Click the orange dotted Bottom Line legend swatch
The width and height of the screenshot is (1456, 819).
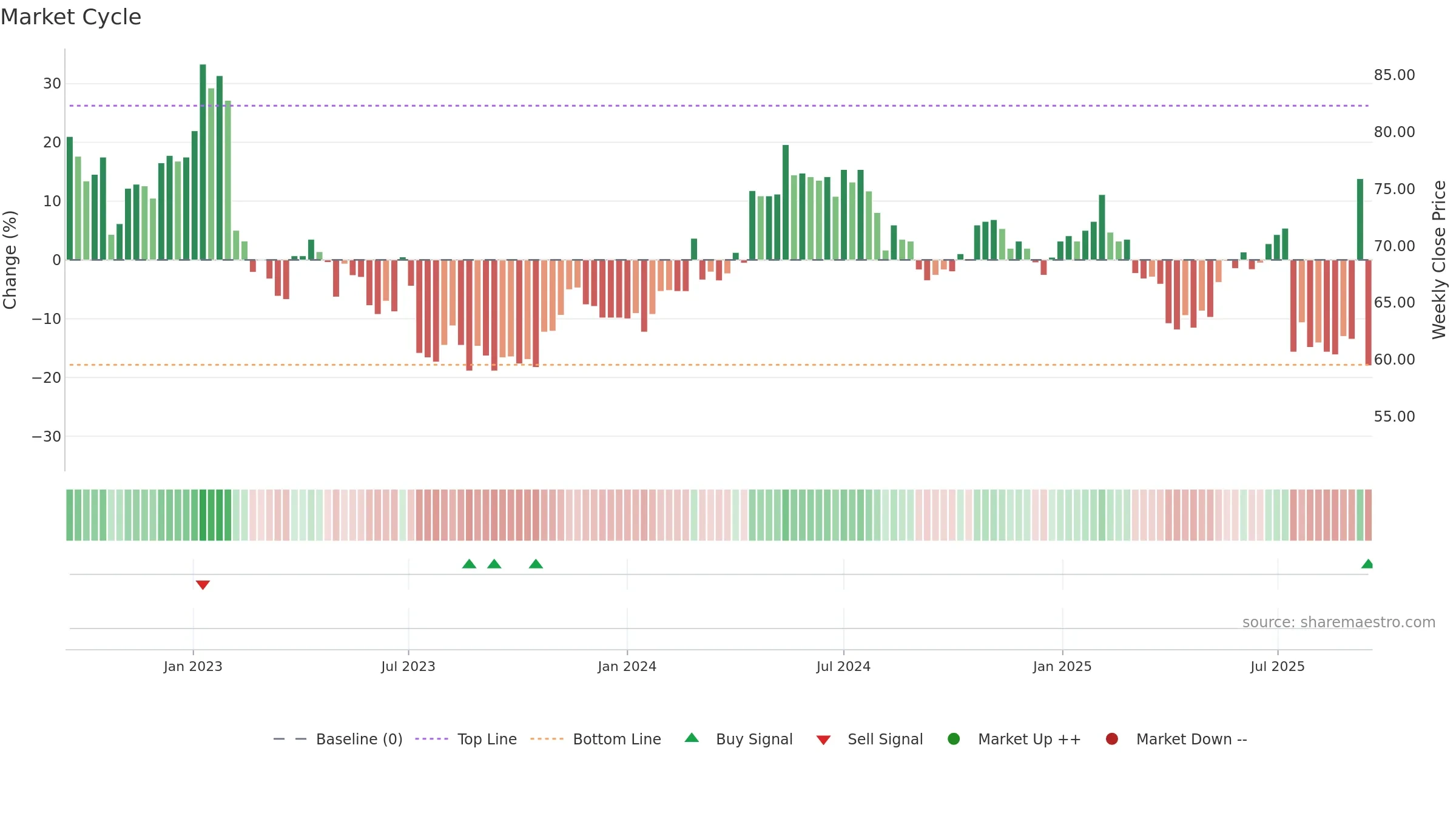tap(547, 739)
